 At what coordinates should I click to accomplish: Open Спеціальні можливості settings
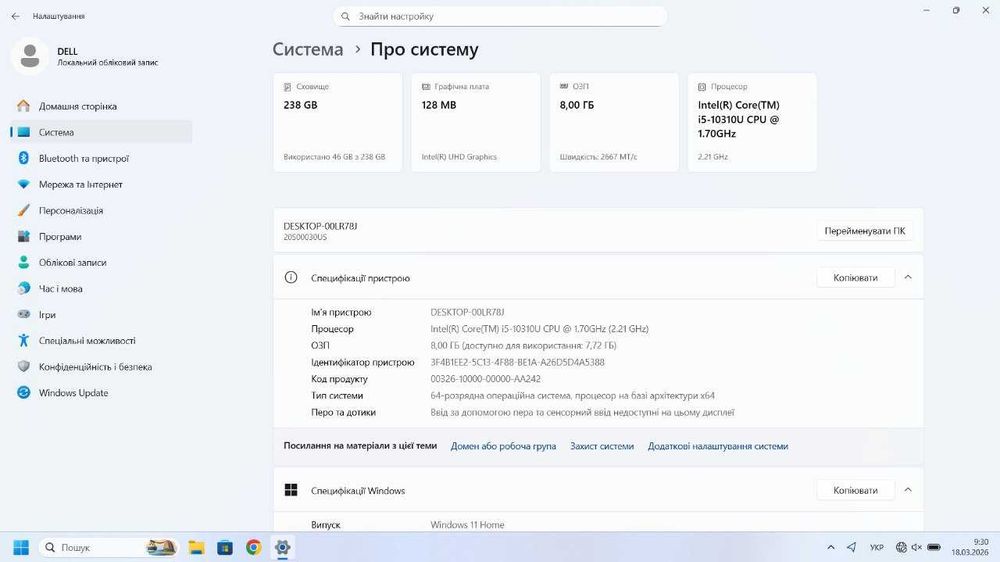click(x=101, y=341)
